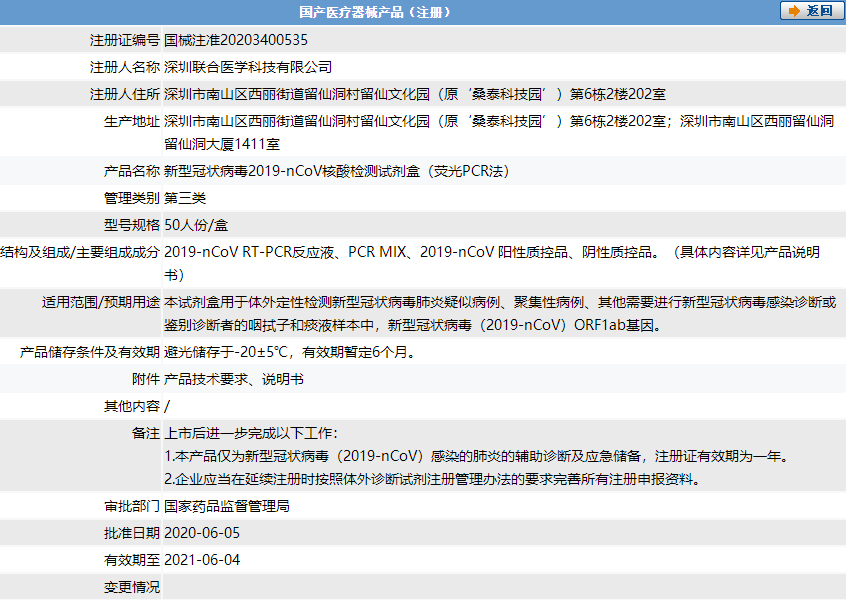846x600 pixels.
Task: Click the 注册人住所 address value
Action: (415, 94)
